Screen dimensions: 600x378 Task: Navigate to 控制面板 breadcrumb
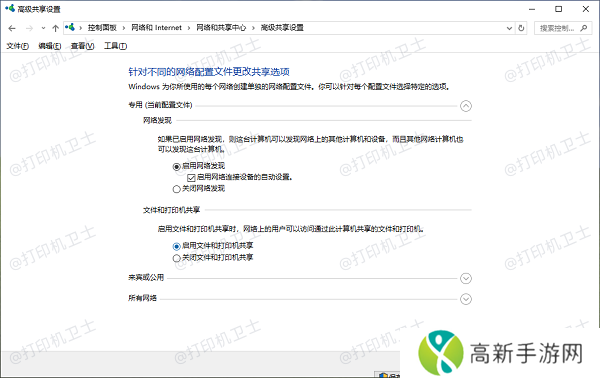click(x=102, y=28)
